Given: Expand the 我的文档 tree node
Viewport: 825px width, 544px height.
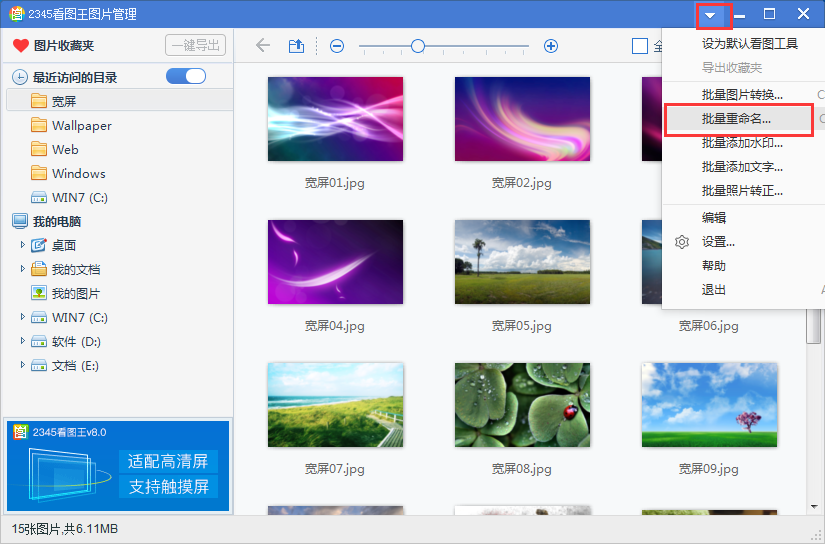Looking at the screenshot, I should point(23,269).
